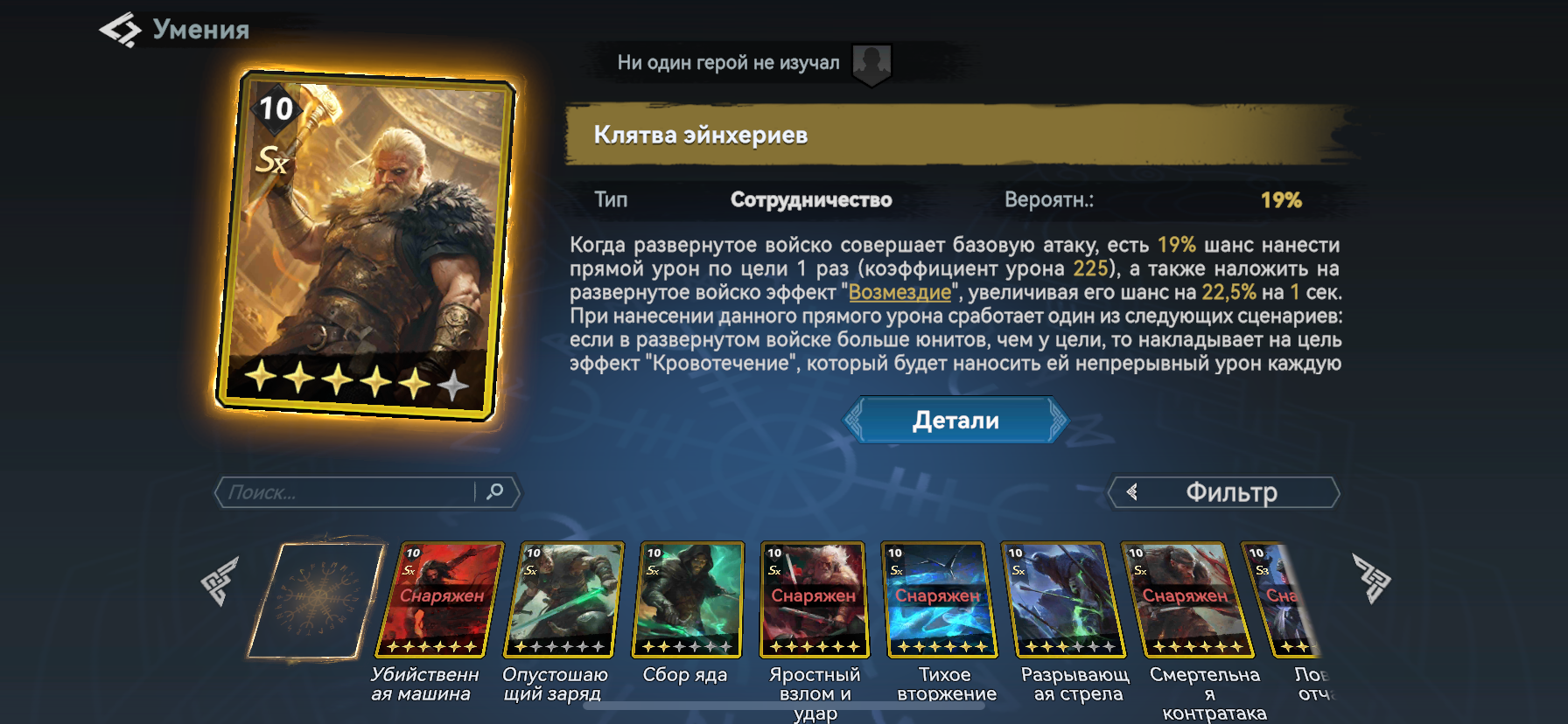Pick the Яростный взлом и удар card

[814, 600]
